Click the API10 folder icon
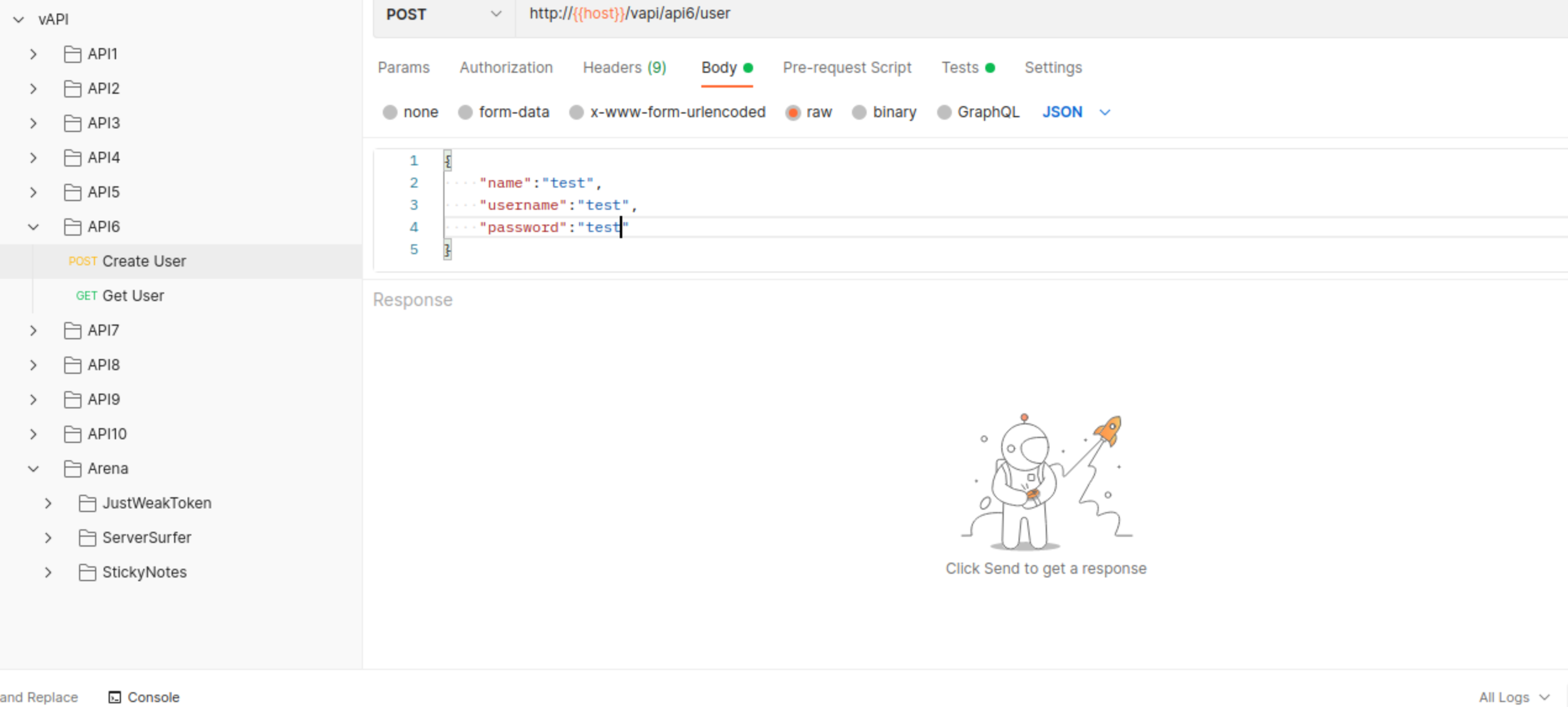1568x707 pixels. click(x=72, y=434)
